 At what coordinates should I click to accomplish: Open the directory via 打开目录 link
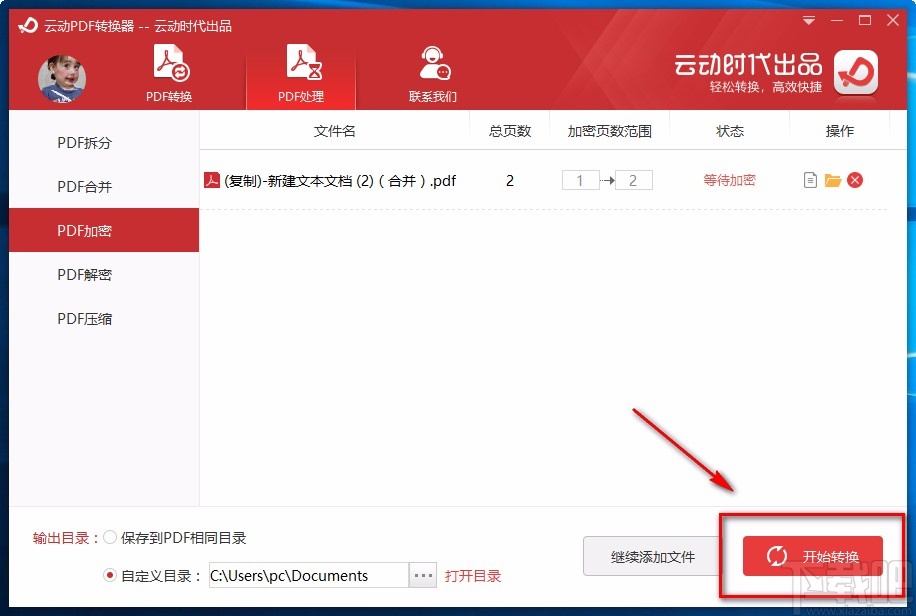point(473,575)
